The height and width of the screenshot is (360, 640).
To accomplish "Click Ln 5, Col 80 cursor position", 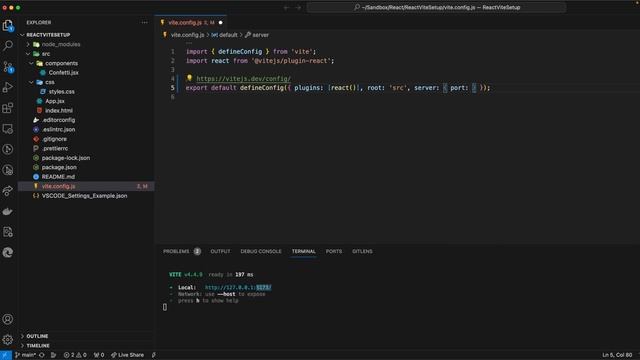I will (x=617, y=355).
